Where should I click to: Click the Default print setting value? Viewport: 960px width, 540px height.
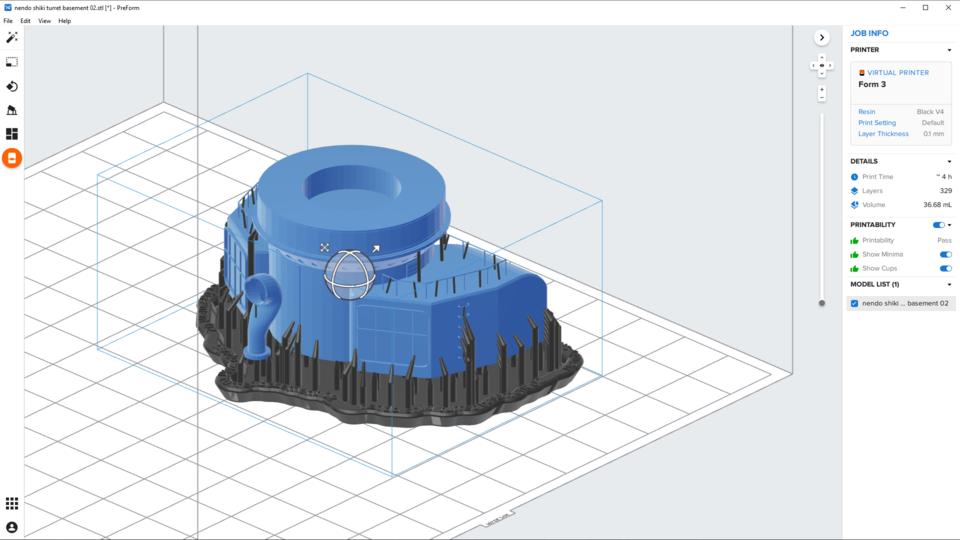932,122
